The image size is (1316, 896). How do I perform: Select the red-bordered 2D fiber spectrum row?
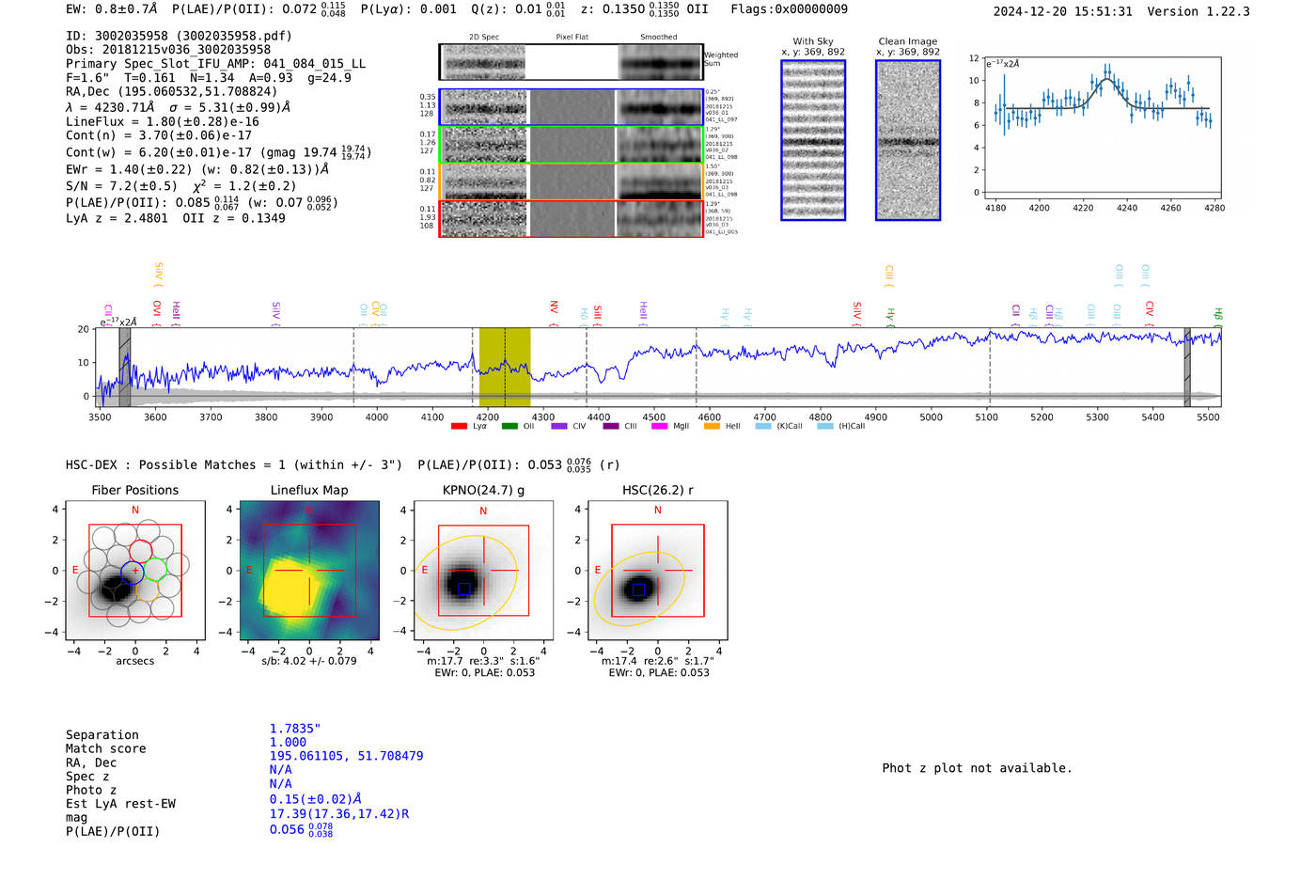(571, 219)
